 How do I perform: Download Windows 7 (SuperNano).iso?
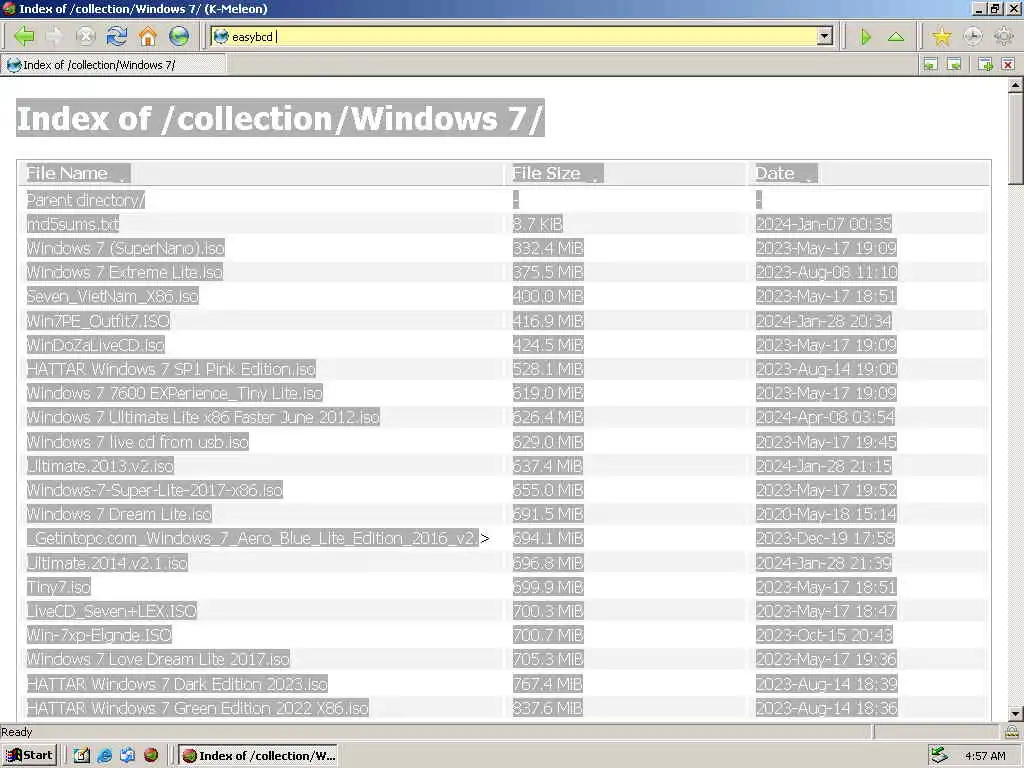pyautogui.click(x=125, y=248)
